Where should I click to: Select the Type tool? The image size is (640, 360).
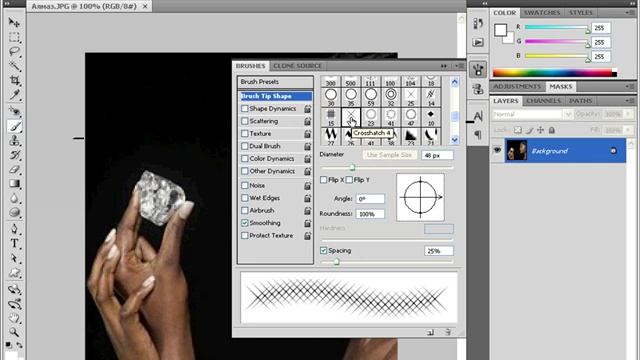(x=14, y=243)
